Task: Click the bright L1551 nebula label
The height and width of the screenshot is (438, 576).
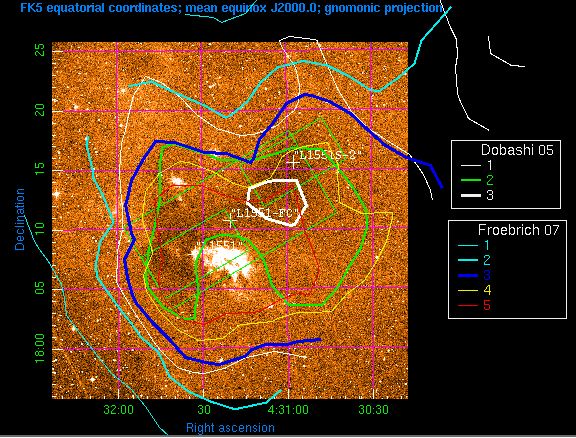Action: point(220,246)
